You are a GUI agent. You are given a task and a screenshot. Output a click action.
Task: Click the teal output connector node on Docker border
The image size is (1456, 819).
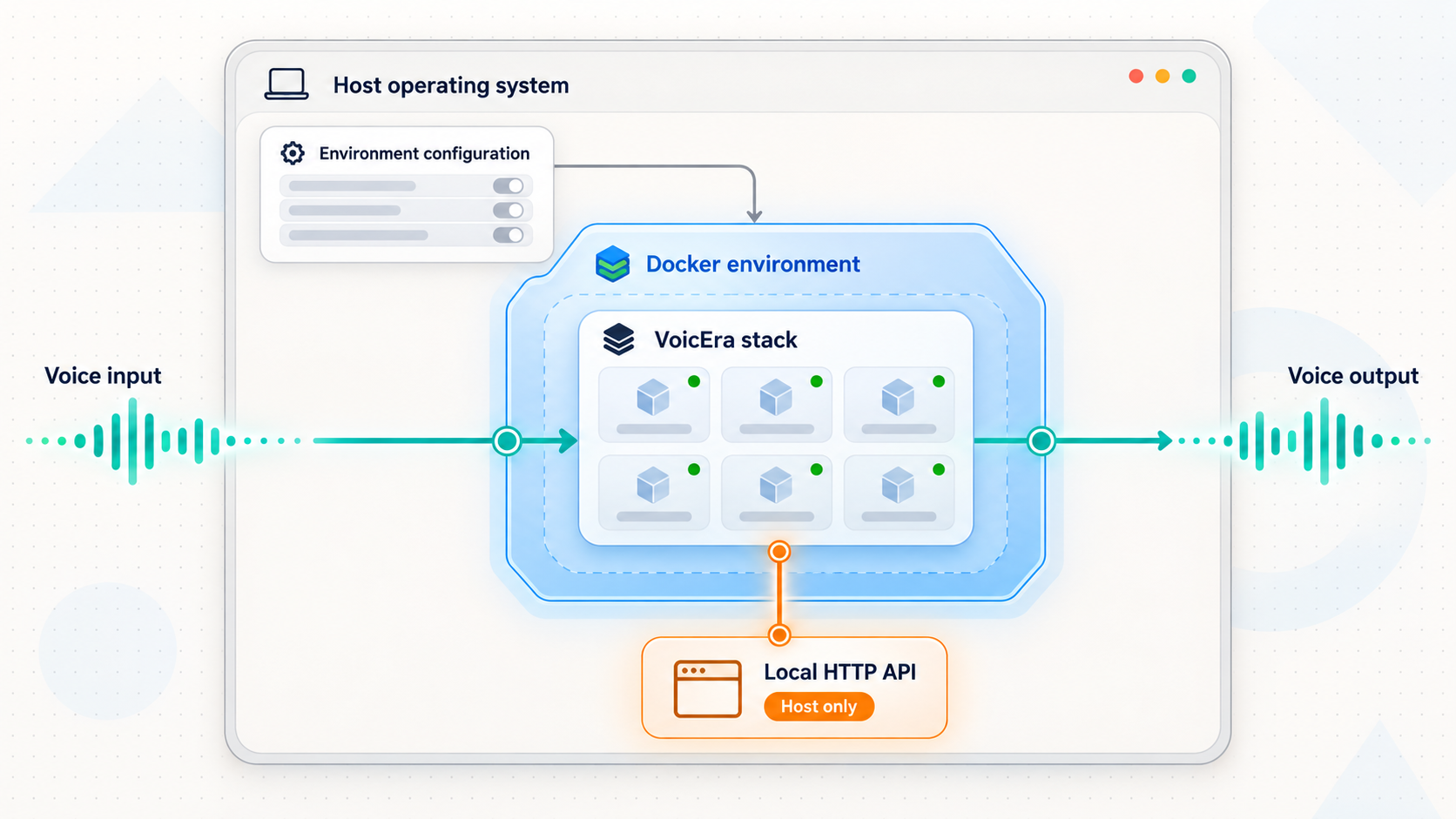click(1041, 441)
